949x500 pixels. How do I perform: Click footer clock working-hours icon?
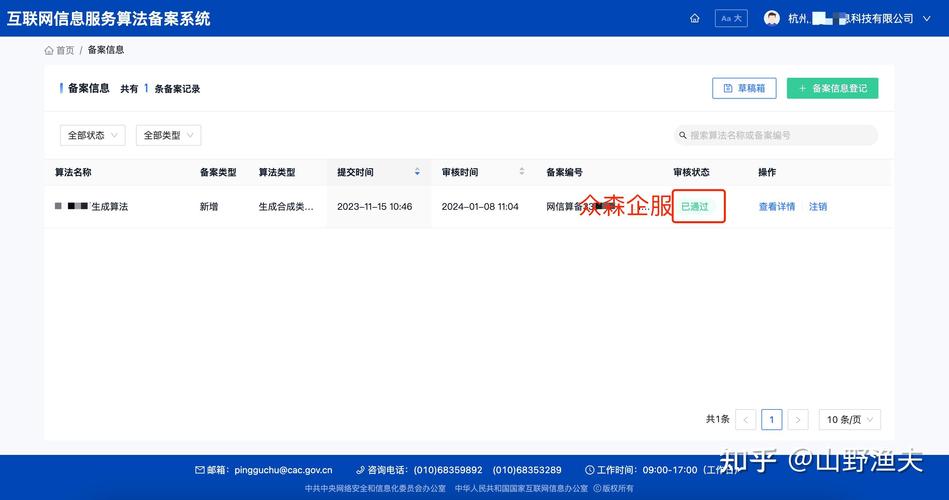(589, 470)
